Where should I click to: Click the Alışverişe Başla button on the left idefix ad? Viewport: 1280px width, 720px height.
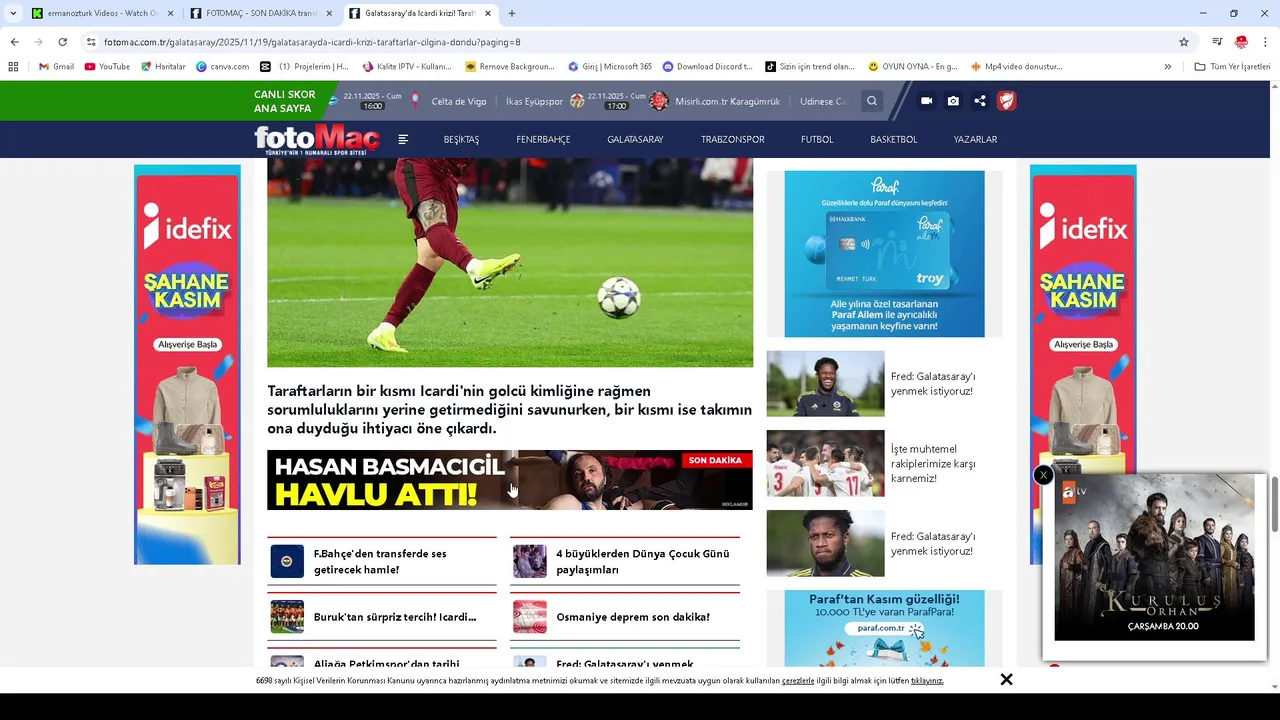point(187,344)
